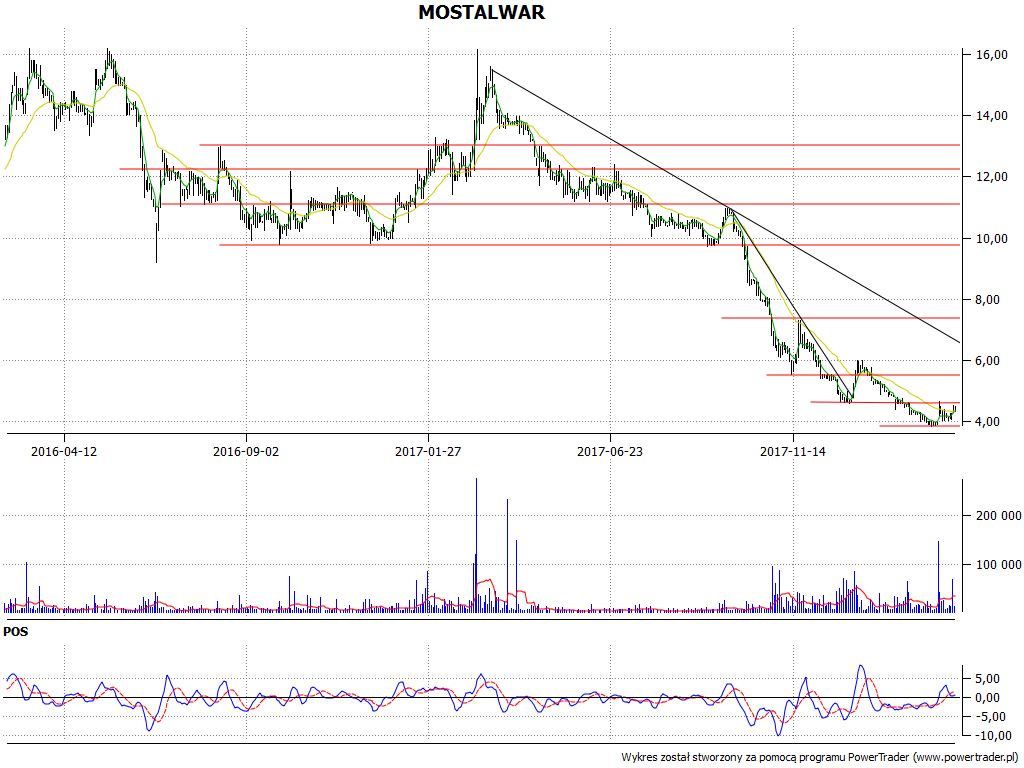Select the 200 000 volume axis label
1024x768 pixels.
tap(998, 516)
